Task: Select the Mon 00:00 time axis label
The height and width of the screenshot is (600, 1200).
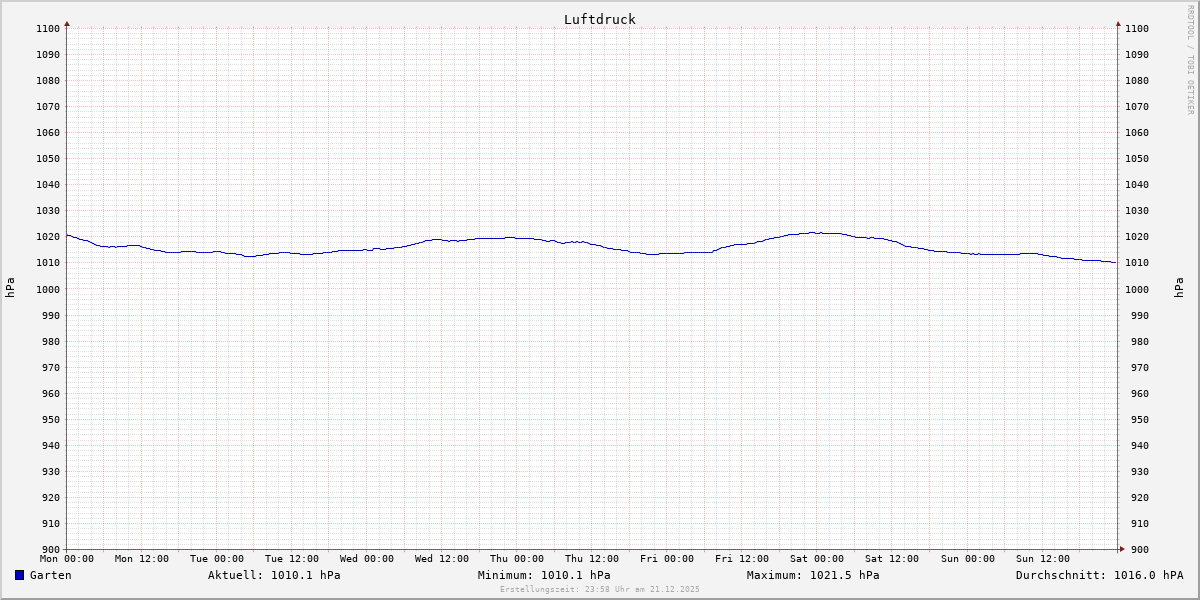Action: coord(67,559)
